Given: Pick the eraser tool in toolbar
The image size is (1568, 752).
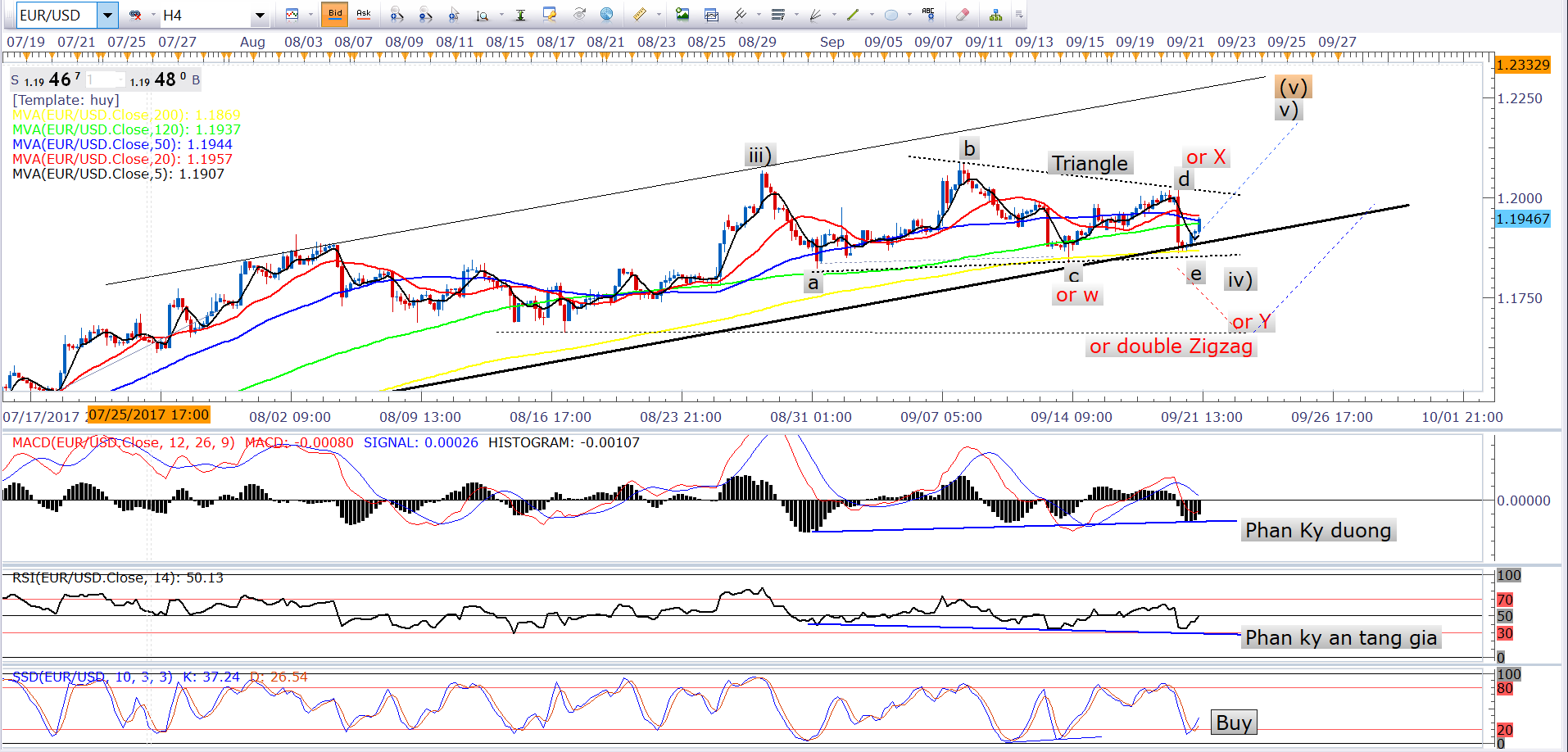Looking at the screenshot, I should tap(963, 15).
